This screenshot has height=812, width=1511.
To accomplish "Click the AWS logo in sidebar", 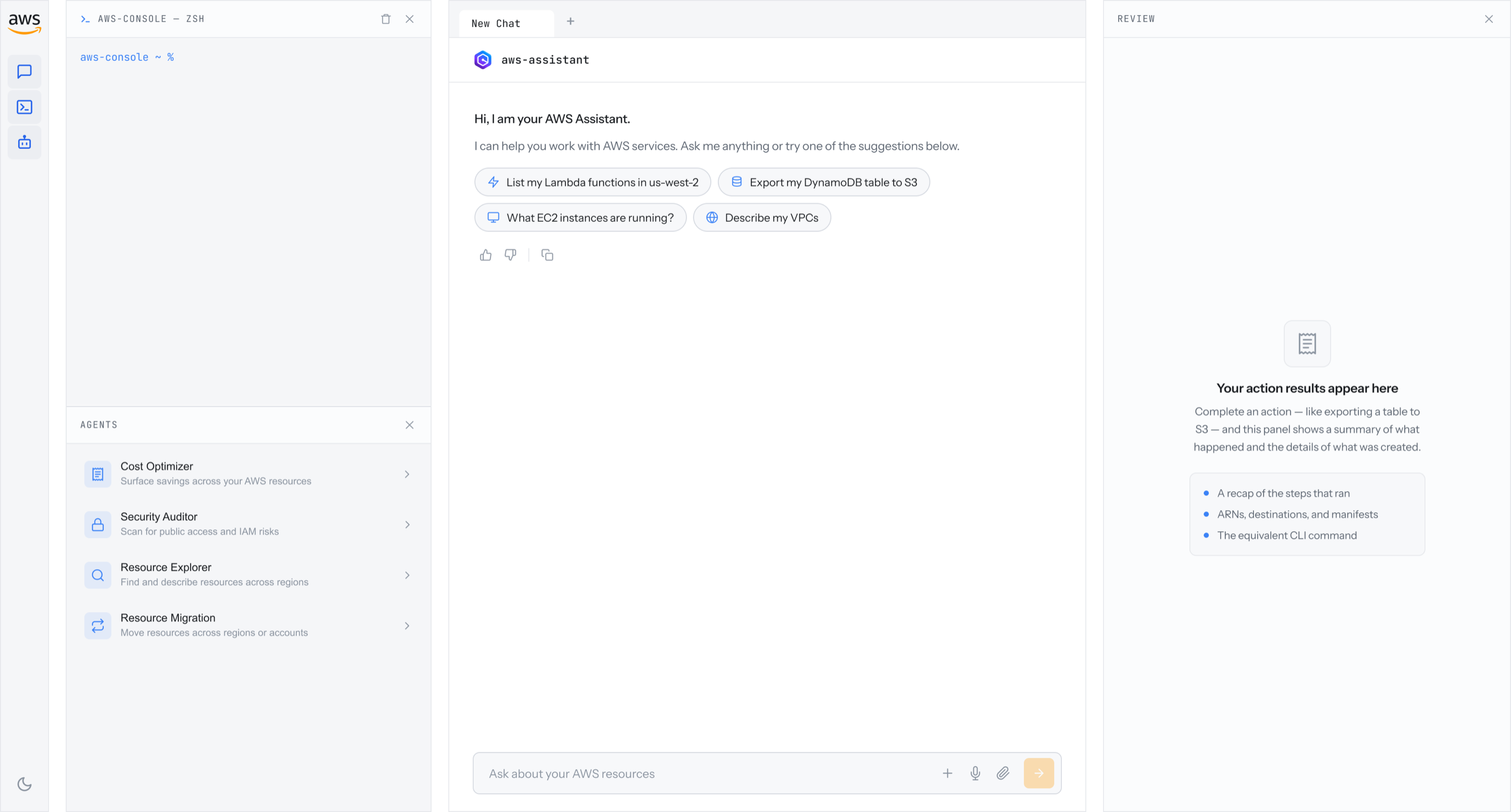I will (24, 23).
